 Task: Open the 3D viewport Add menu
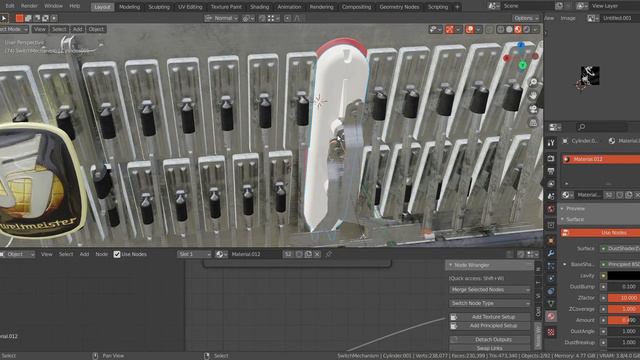point(77,29)
